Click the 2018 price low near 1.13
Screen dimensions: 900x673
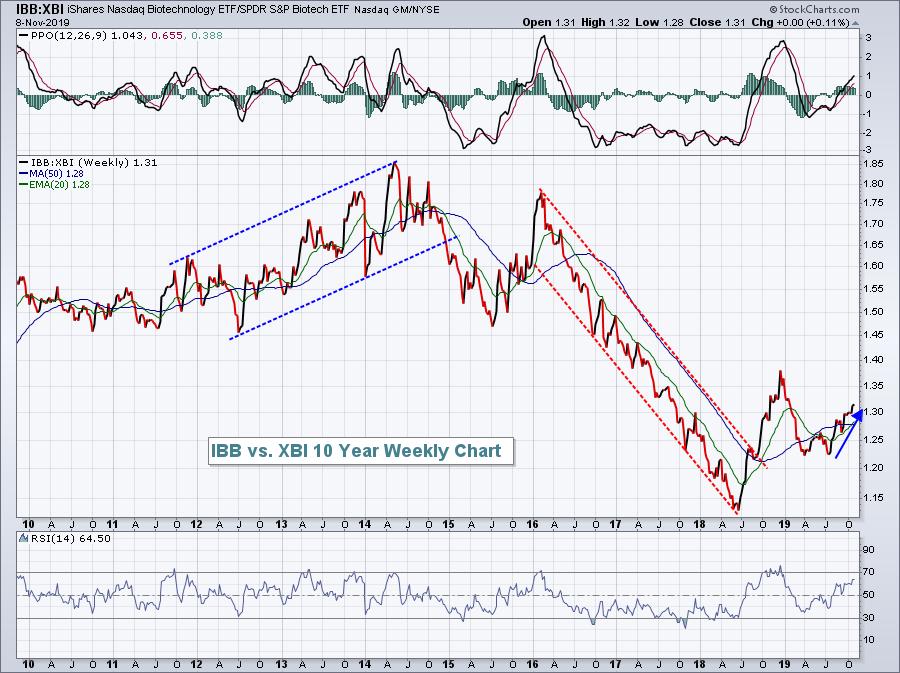pos(738,509)
